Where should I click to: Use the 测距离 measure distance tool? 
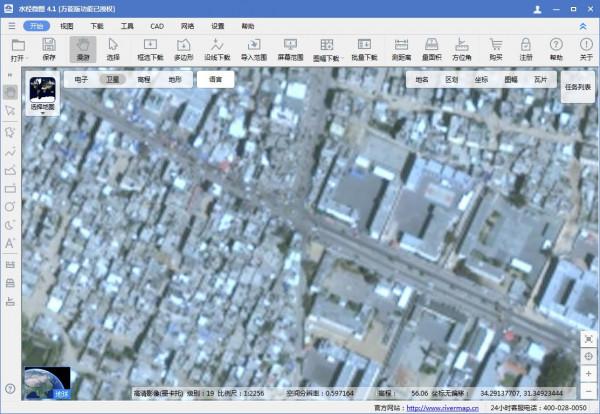click(401, 50)
